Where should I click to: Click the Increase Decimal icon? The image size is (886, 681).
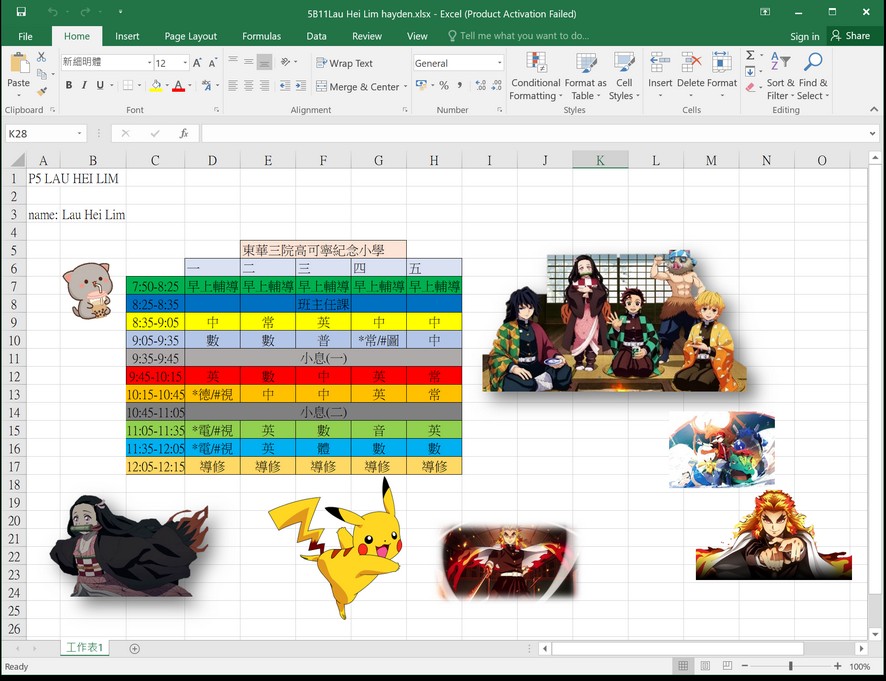coord(480,85)
